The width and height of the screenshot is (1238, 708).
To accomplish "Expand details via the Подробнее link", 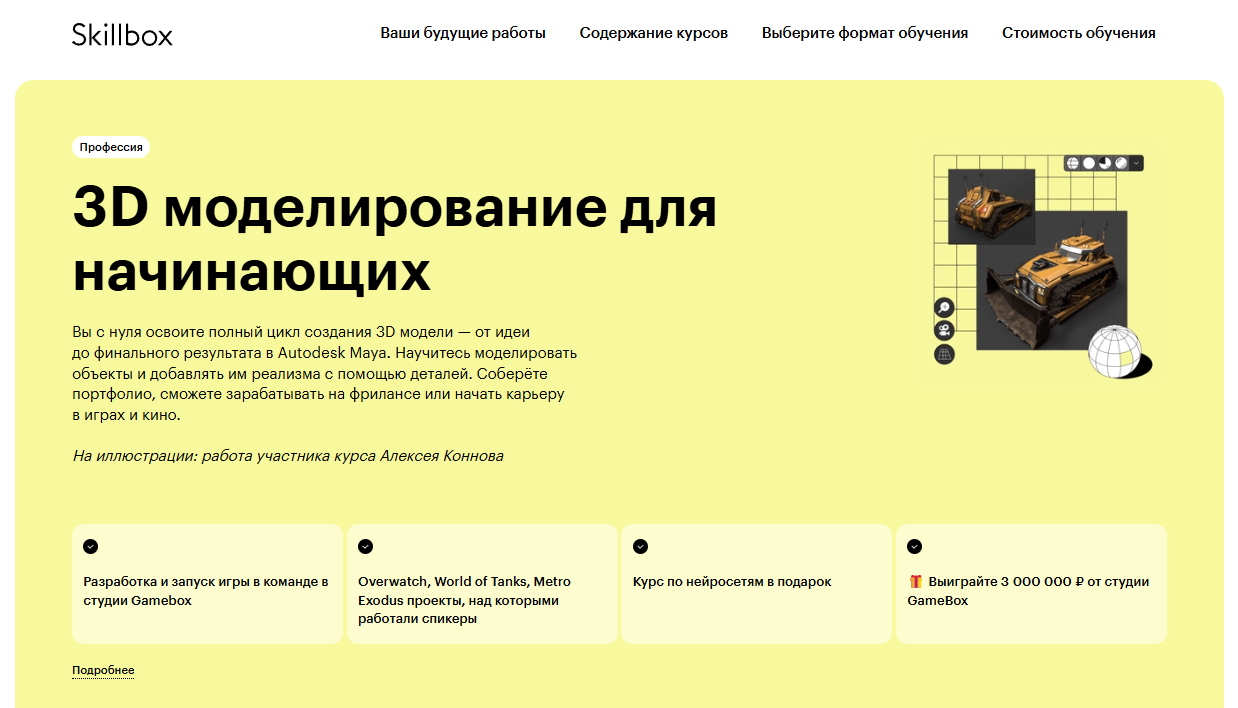I will pyautogui.click(x=103, y=670).
